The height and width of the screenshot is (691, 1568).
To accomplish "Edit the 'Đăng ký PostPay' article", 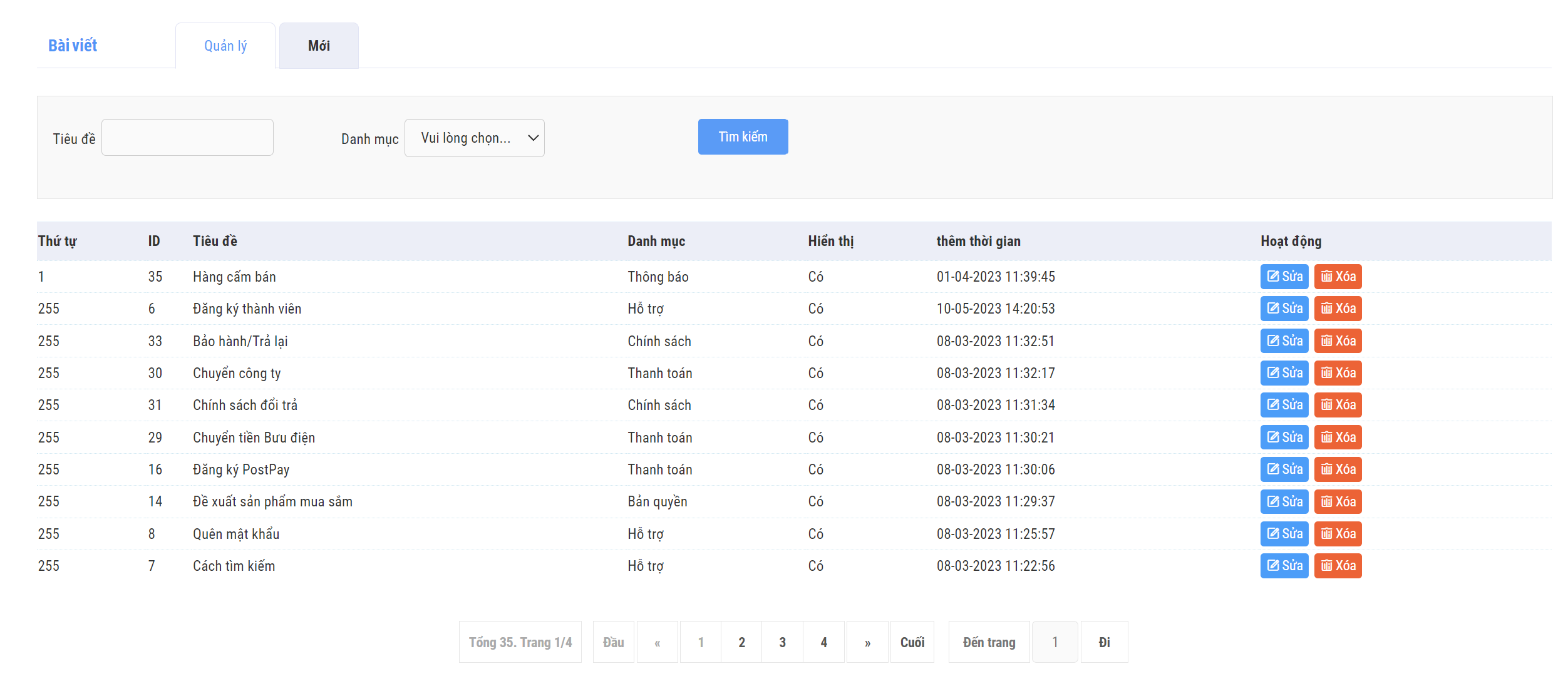I will coord(1284,469).
